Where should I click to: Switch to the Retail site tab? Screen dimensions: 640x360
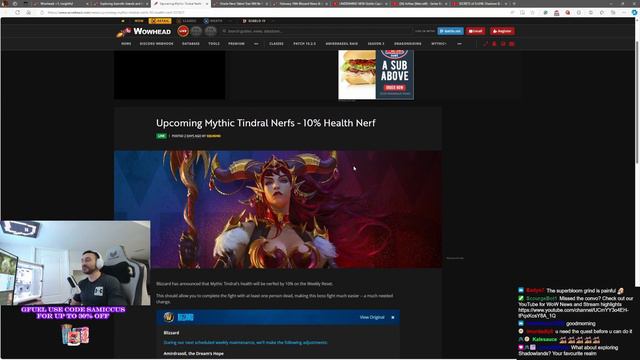(160, 21)
